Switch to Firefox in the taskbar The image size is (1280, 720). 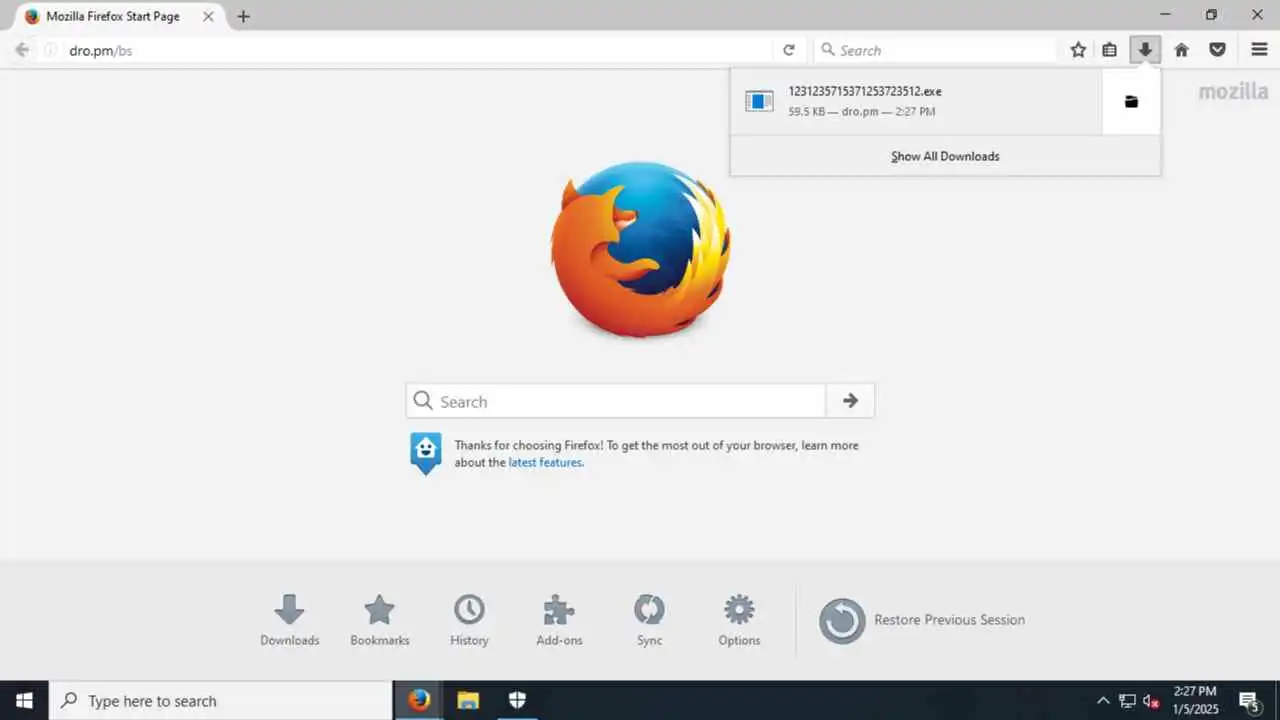tap(419, 701)
